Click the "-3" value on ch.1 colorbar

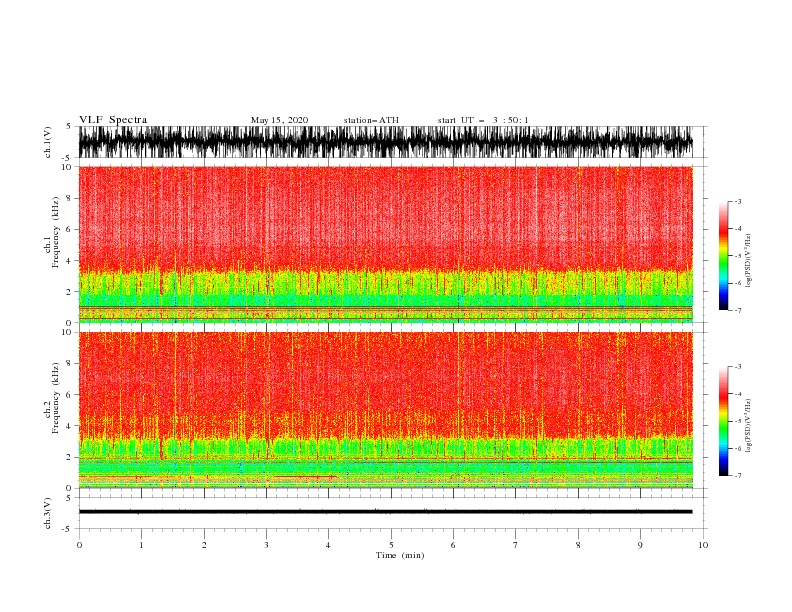point(738,201)
